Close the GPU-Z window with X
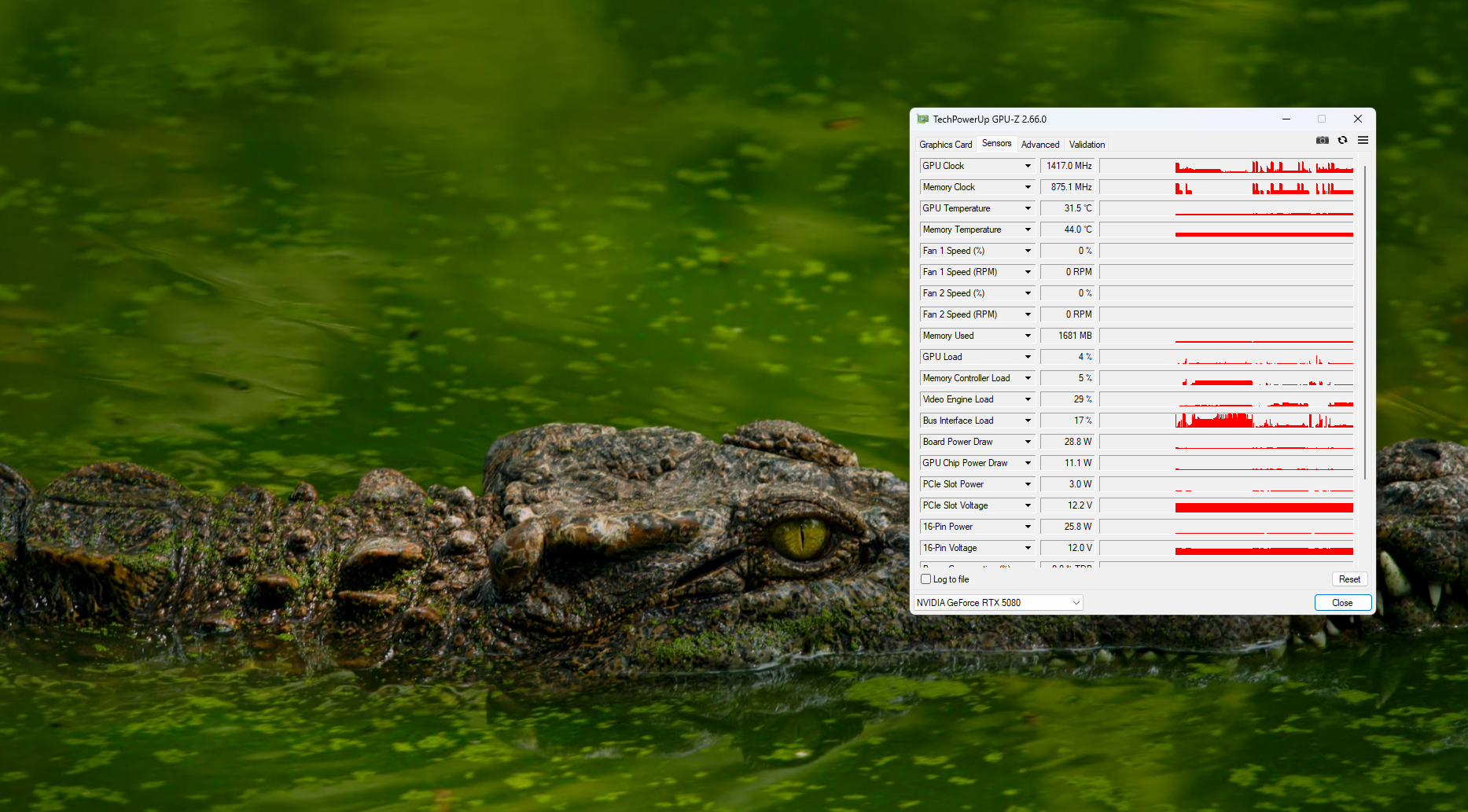 (1357, 119)
